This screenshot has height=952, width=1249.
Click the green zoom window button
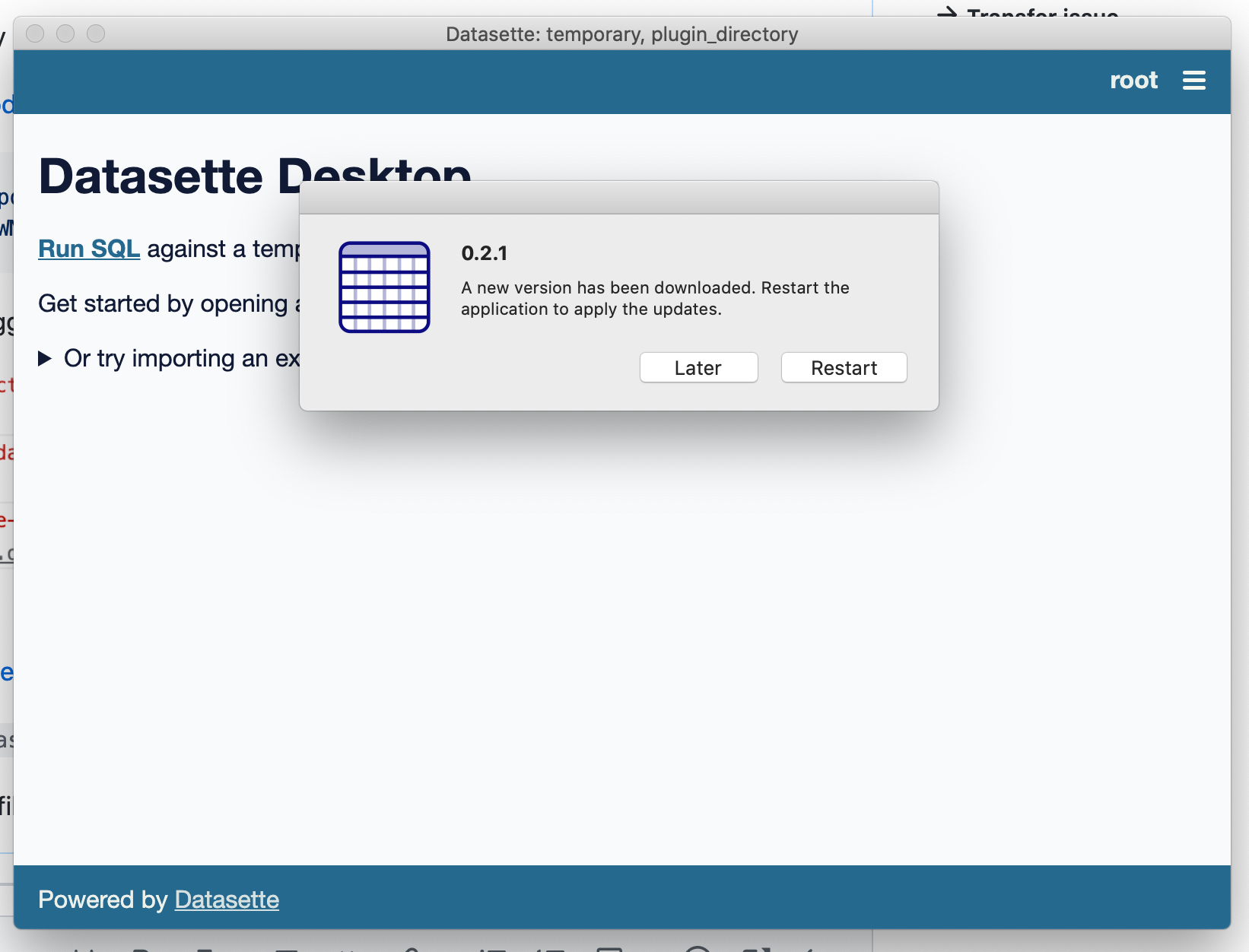coord(96,33)
